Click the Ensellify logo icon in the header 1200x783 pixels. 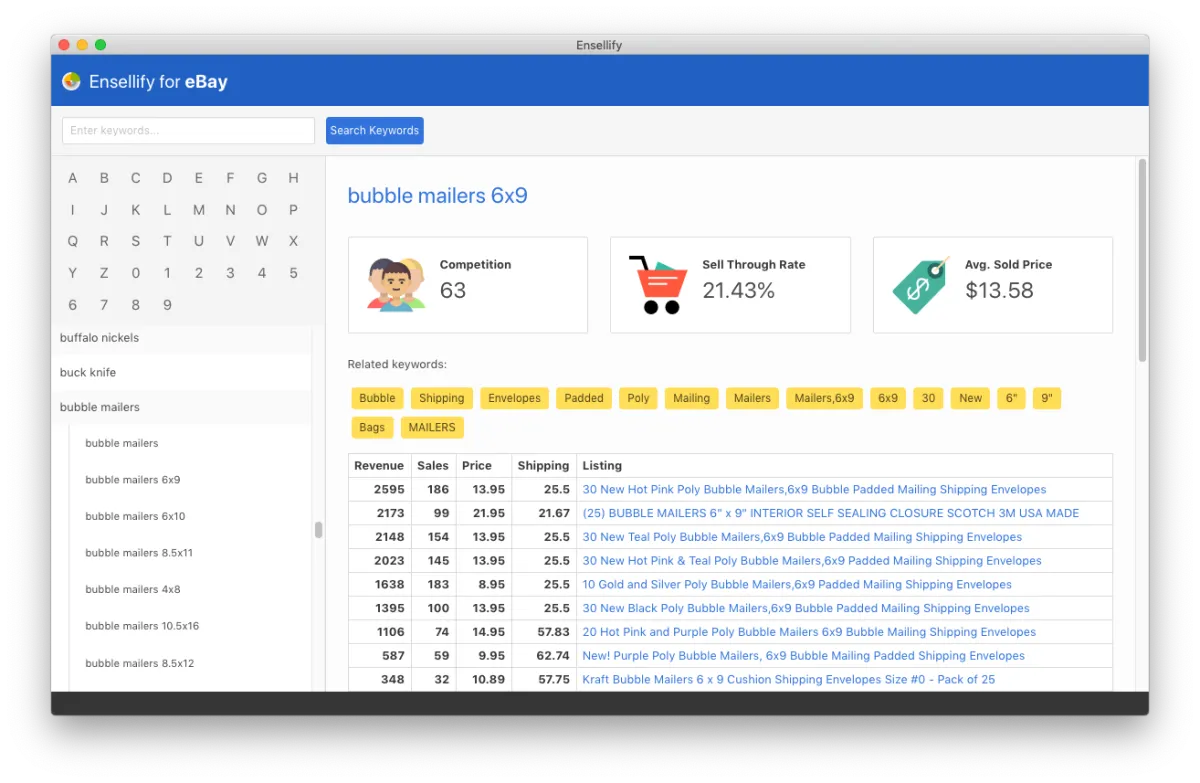71,81
